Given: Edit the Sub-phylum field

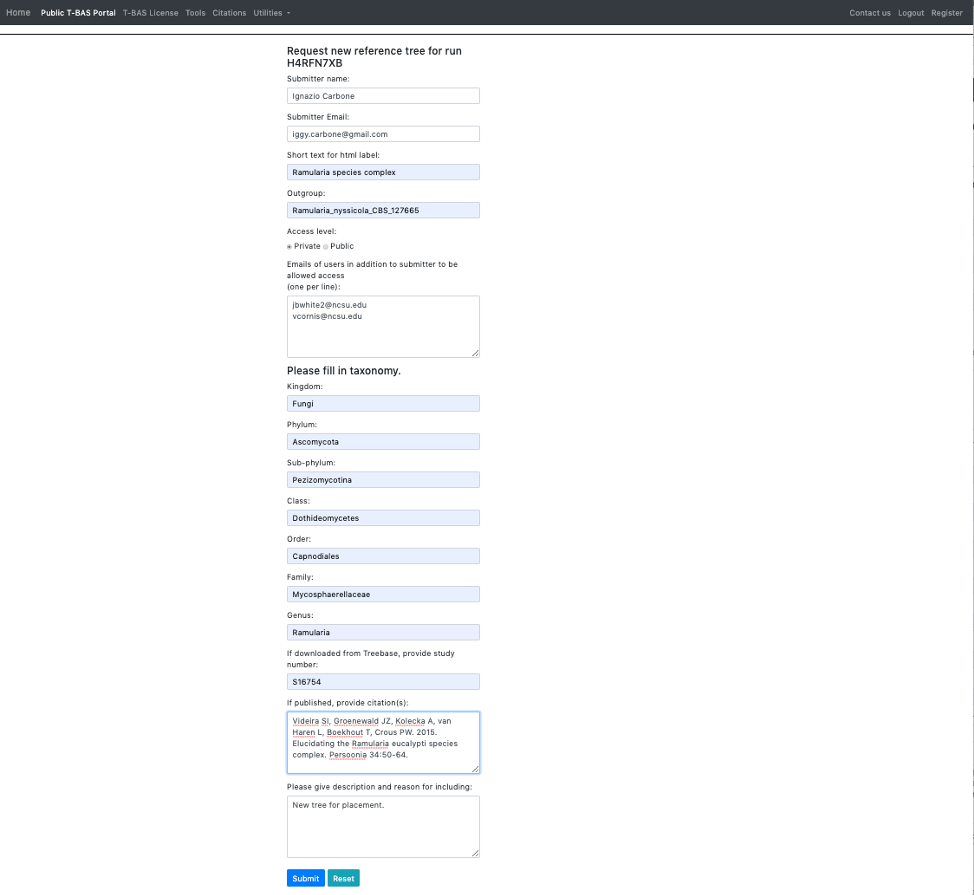Looking at the screenshot, I should [383, 480].
